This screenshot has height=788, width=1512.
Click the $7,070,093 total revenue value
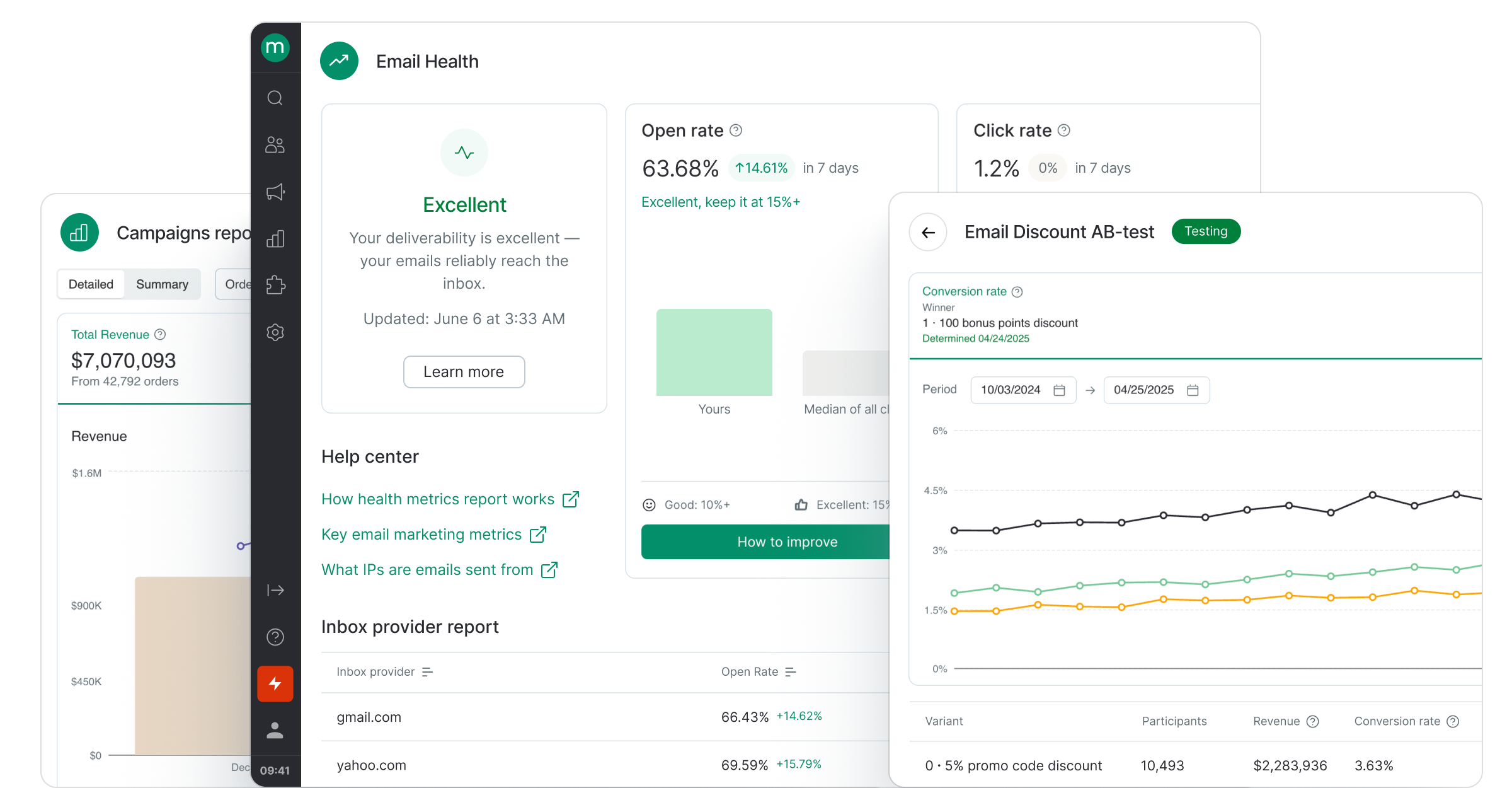click(x=123, y=361)
